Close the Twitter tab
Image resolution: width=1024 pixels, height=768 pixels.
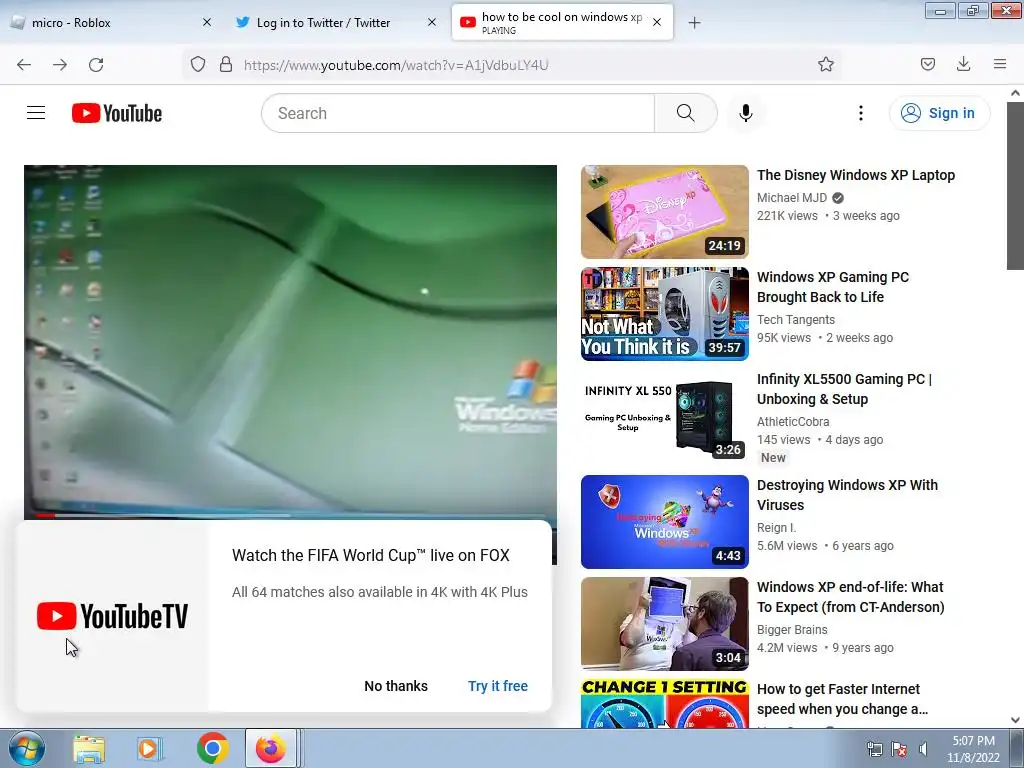[431, 22]
